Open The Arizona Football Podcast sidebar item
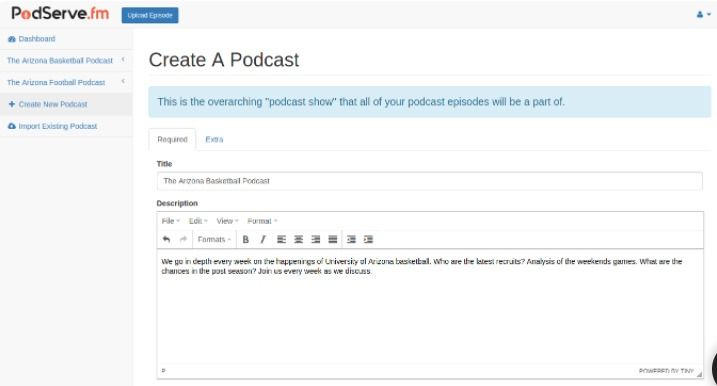Screen dimensions: 717x386 56,82
